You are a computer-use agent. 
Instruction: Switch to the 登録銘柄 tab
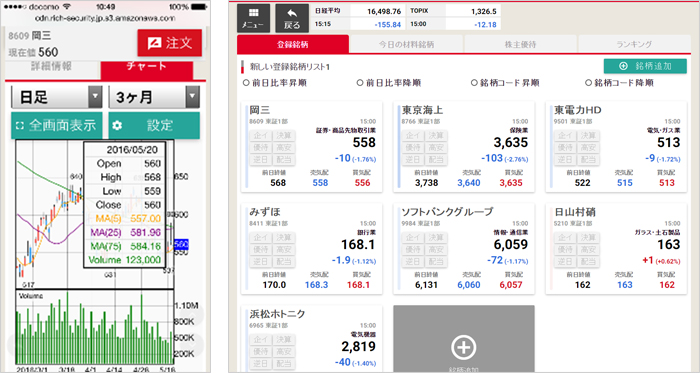click(x=293, y=44)
